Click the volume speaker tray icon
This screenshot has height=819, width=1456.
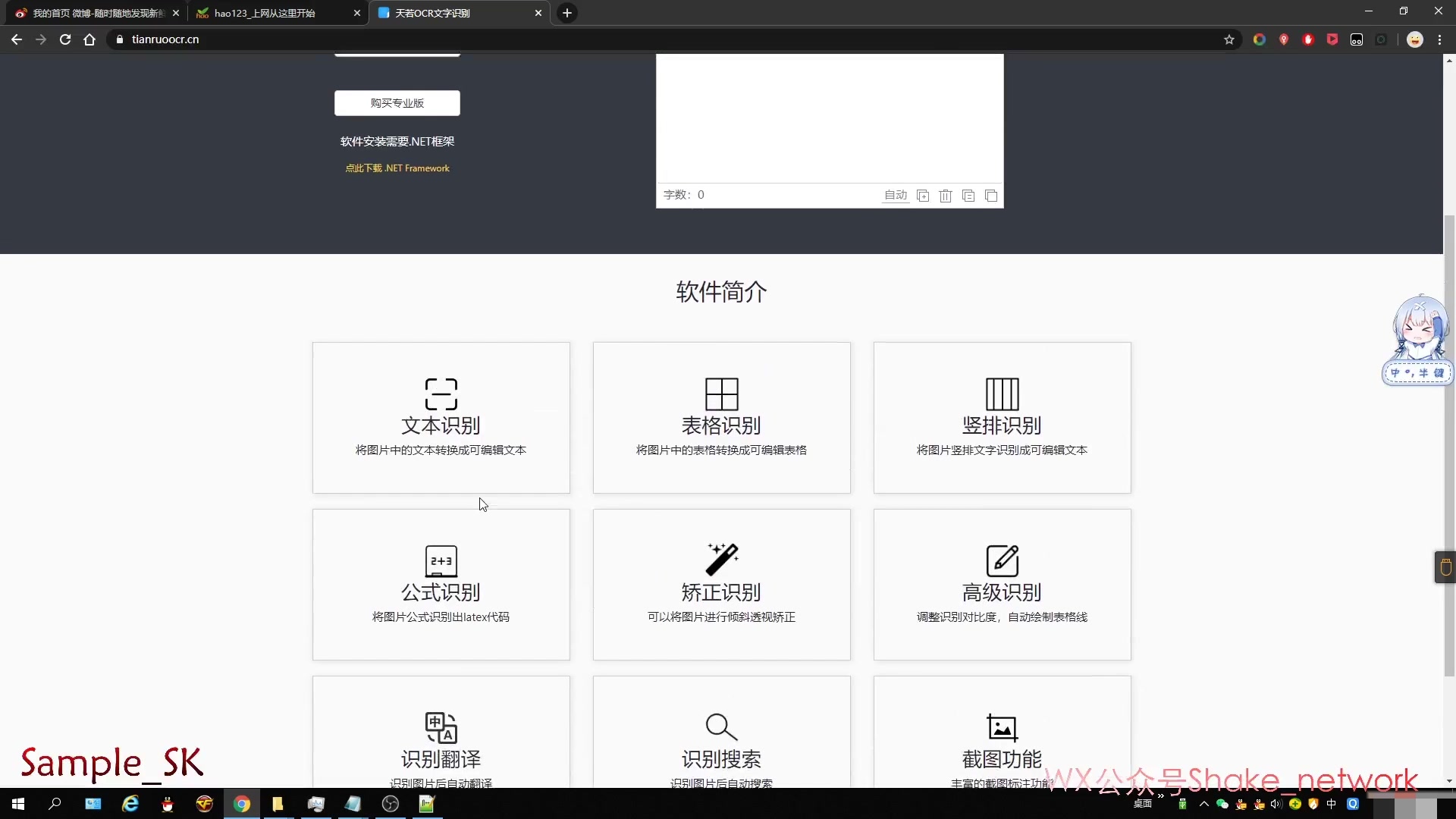1276,804
